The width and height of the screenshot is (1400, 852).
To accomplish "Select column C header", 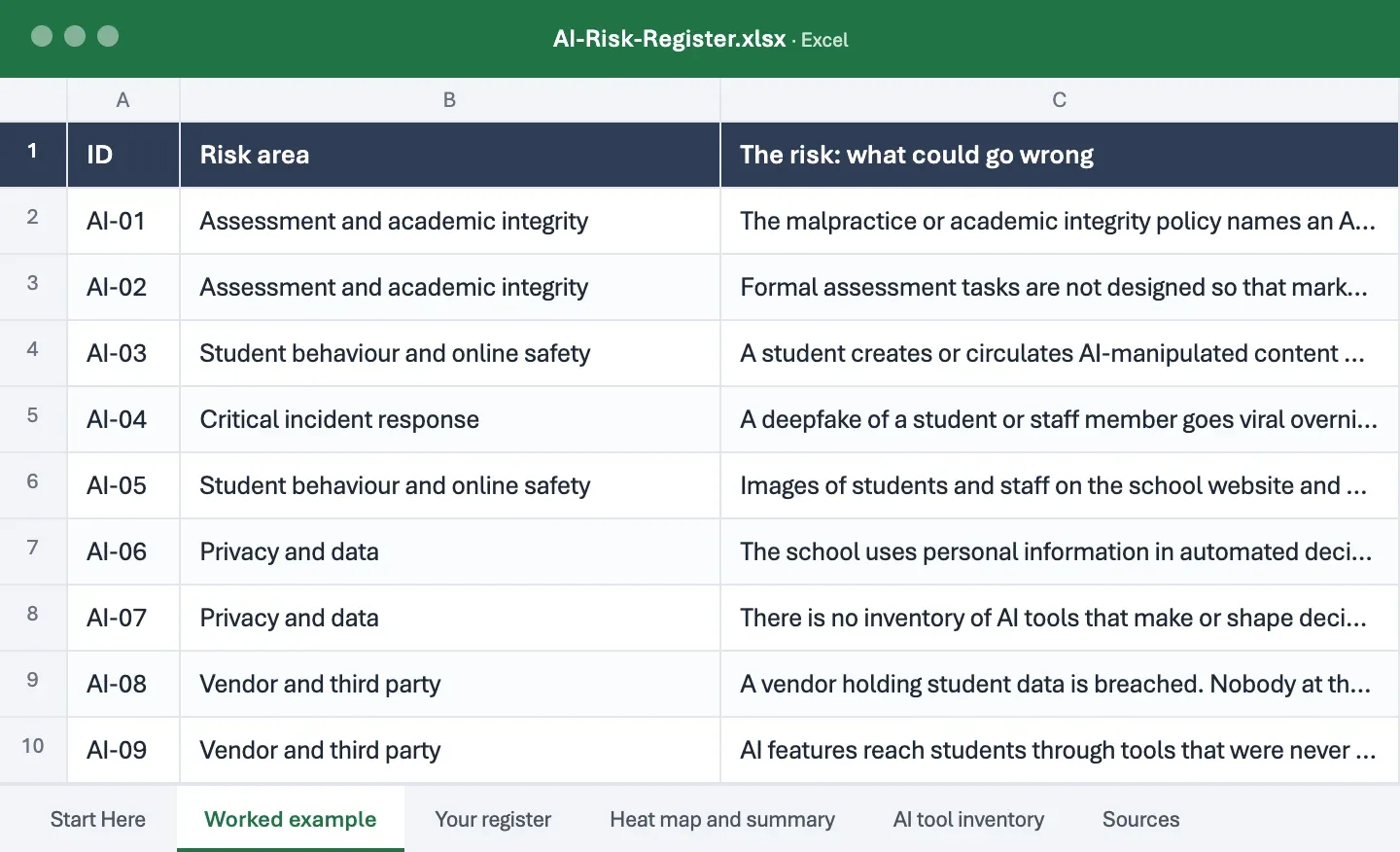I will coord(1060,99).
